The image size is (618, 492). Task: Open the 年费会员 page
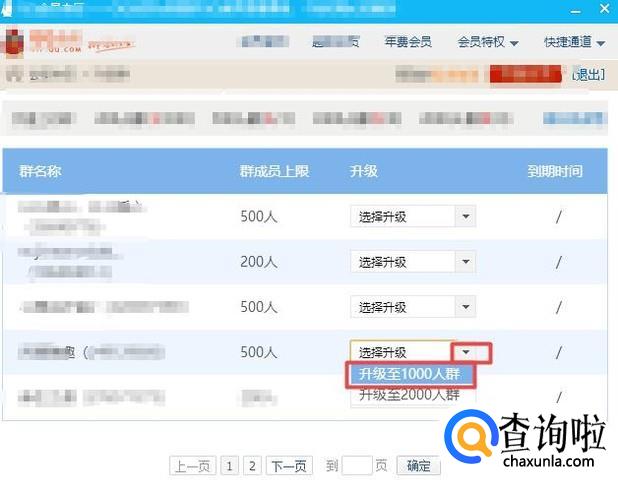(408, 42)
